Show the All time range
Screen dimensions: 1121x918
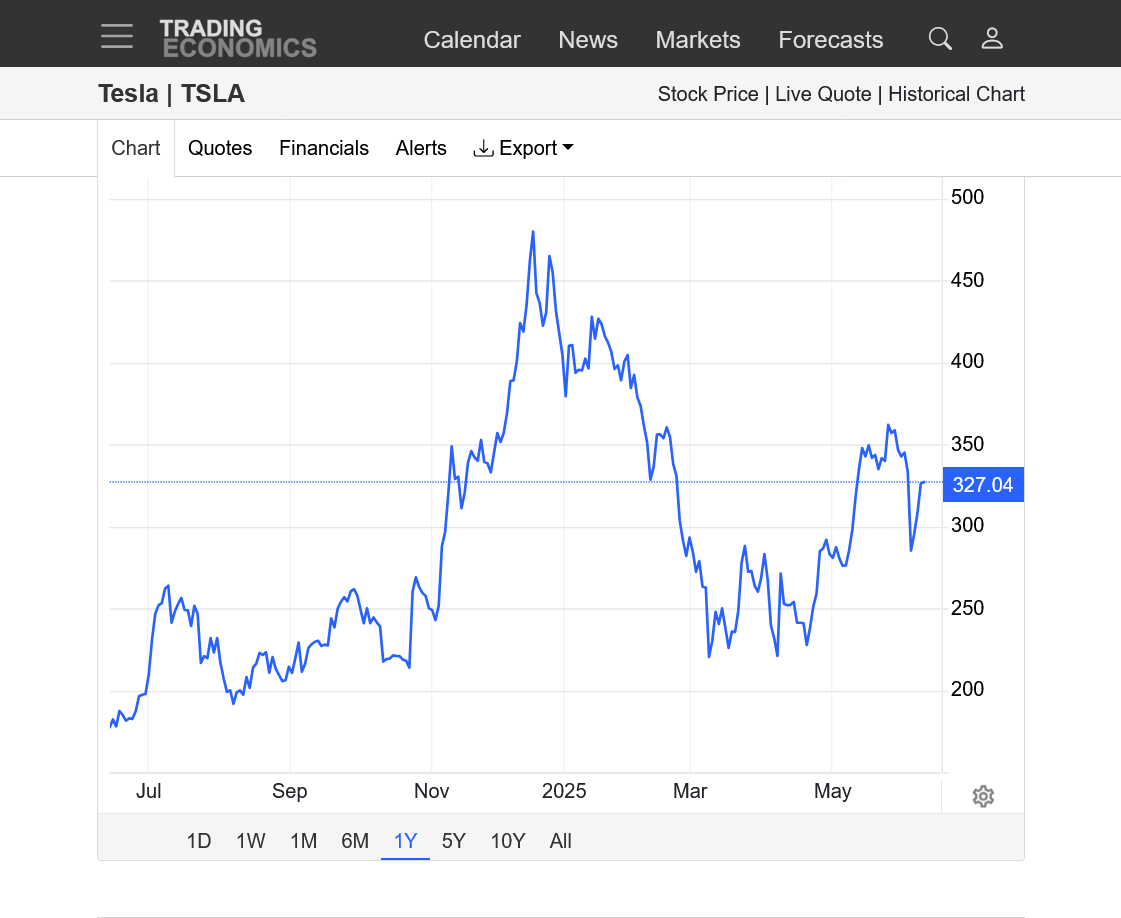(x=560, y=841)
